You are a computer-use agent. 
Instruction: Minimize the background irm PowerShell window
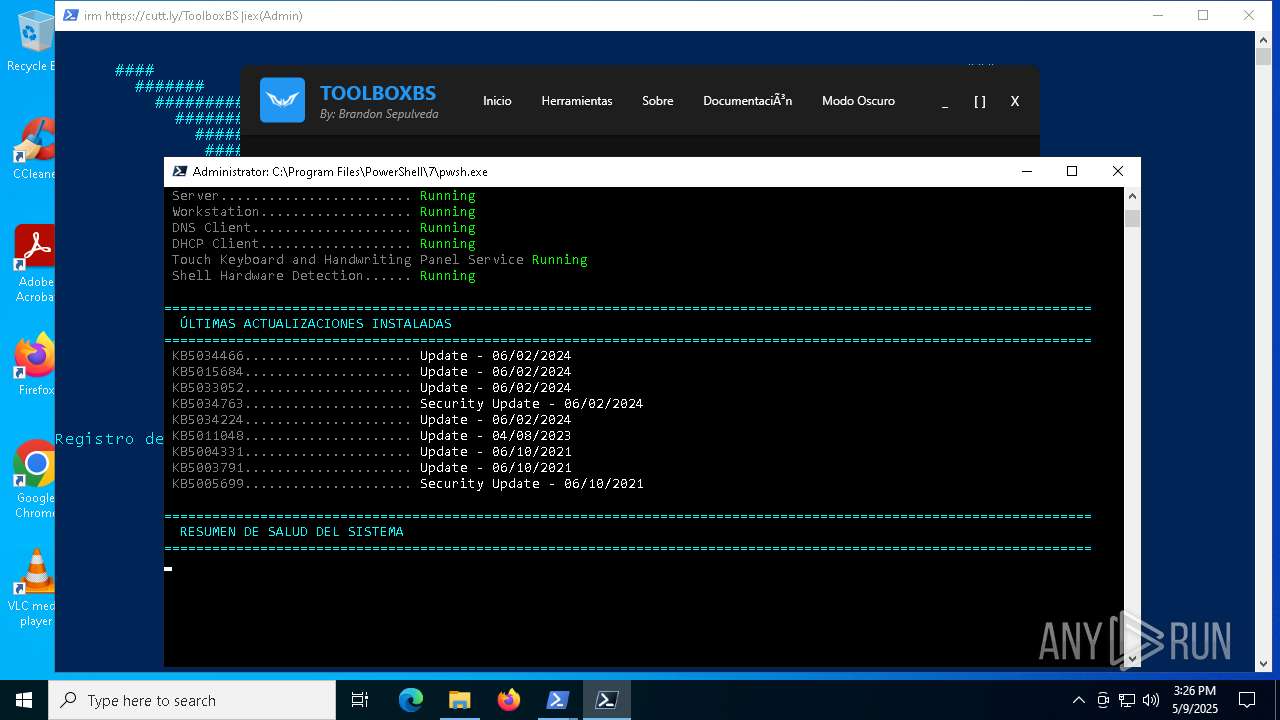tap(1157, 15)
